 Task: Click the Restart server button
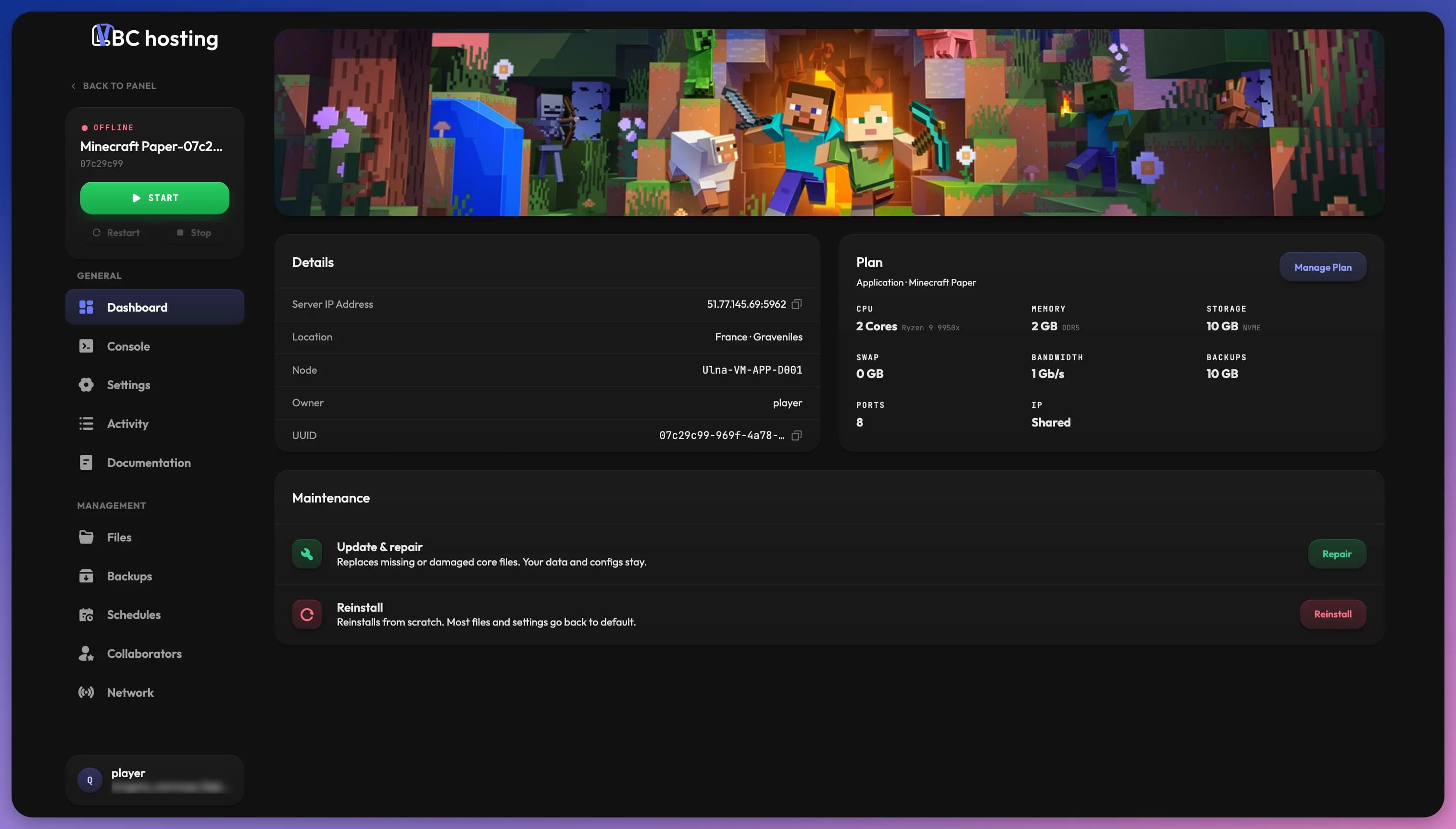[x=116, y=232]
